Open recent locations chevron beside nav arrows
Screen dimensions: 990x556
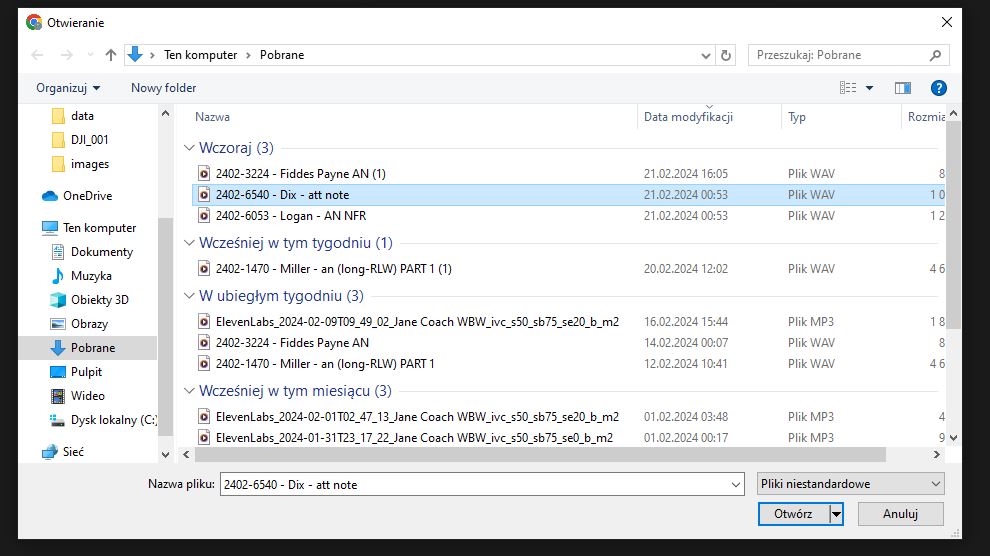point(90,55)
